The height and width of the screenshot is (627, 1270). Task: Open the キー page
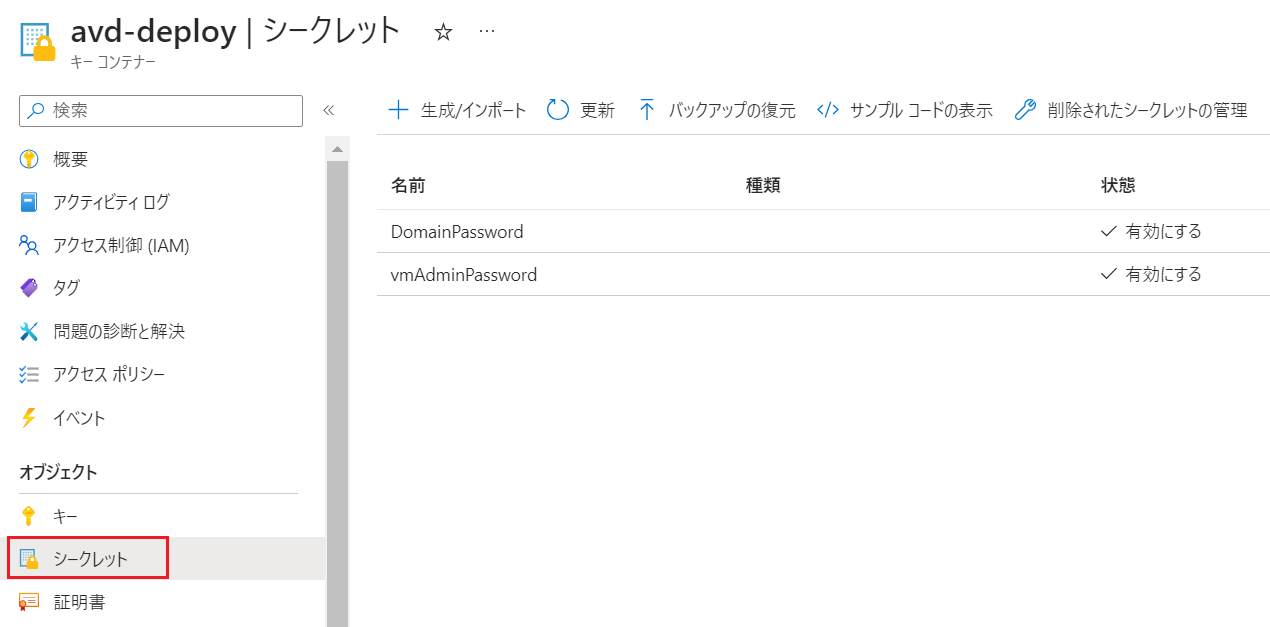[x=65, y=516]
